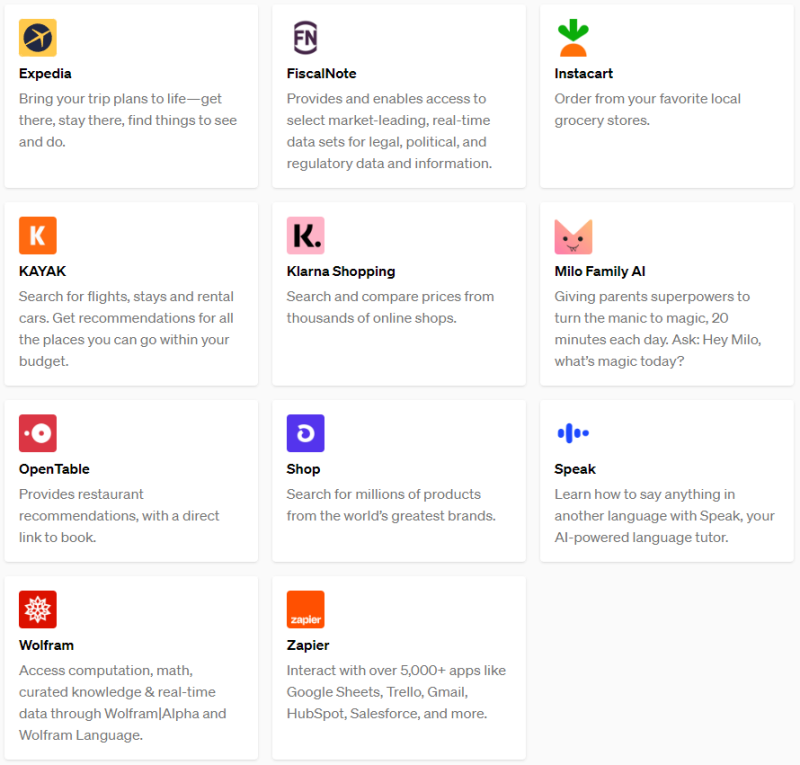Click the blue Speak waveform icon

point(573,433)
